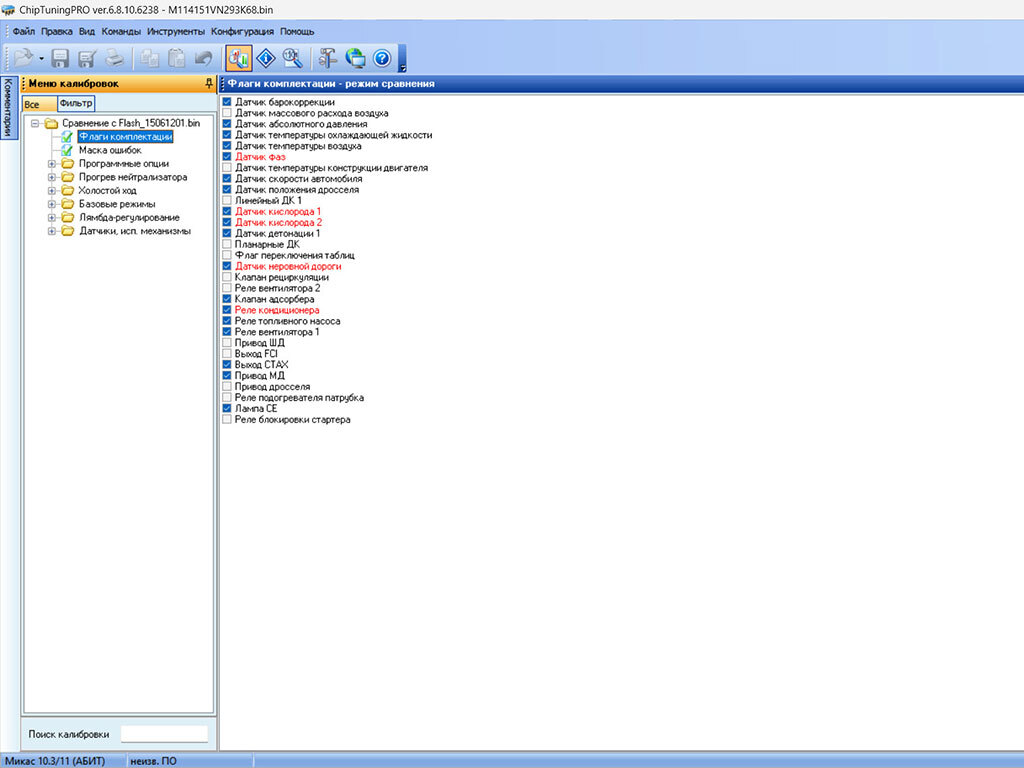This screenshot has height=768, width=1024.
Task: Switch to the Все tab
Action: coord(39,104)
